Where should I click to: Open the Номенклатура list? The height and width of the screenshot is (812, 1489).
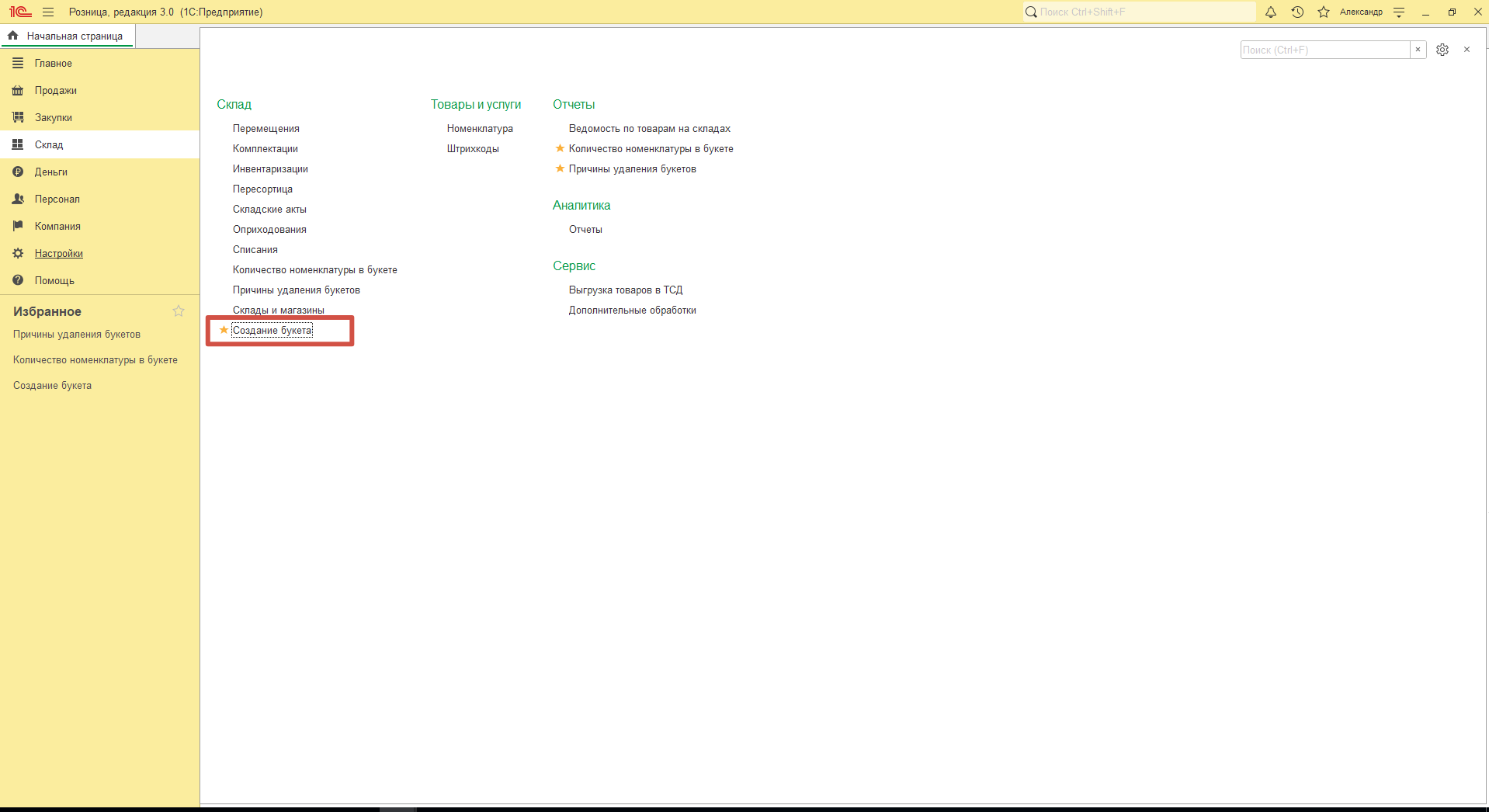(479, 129)
